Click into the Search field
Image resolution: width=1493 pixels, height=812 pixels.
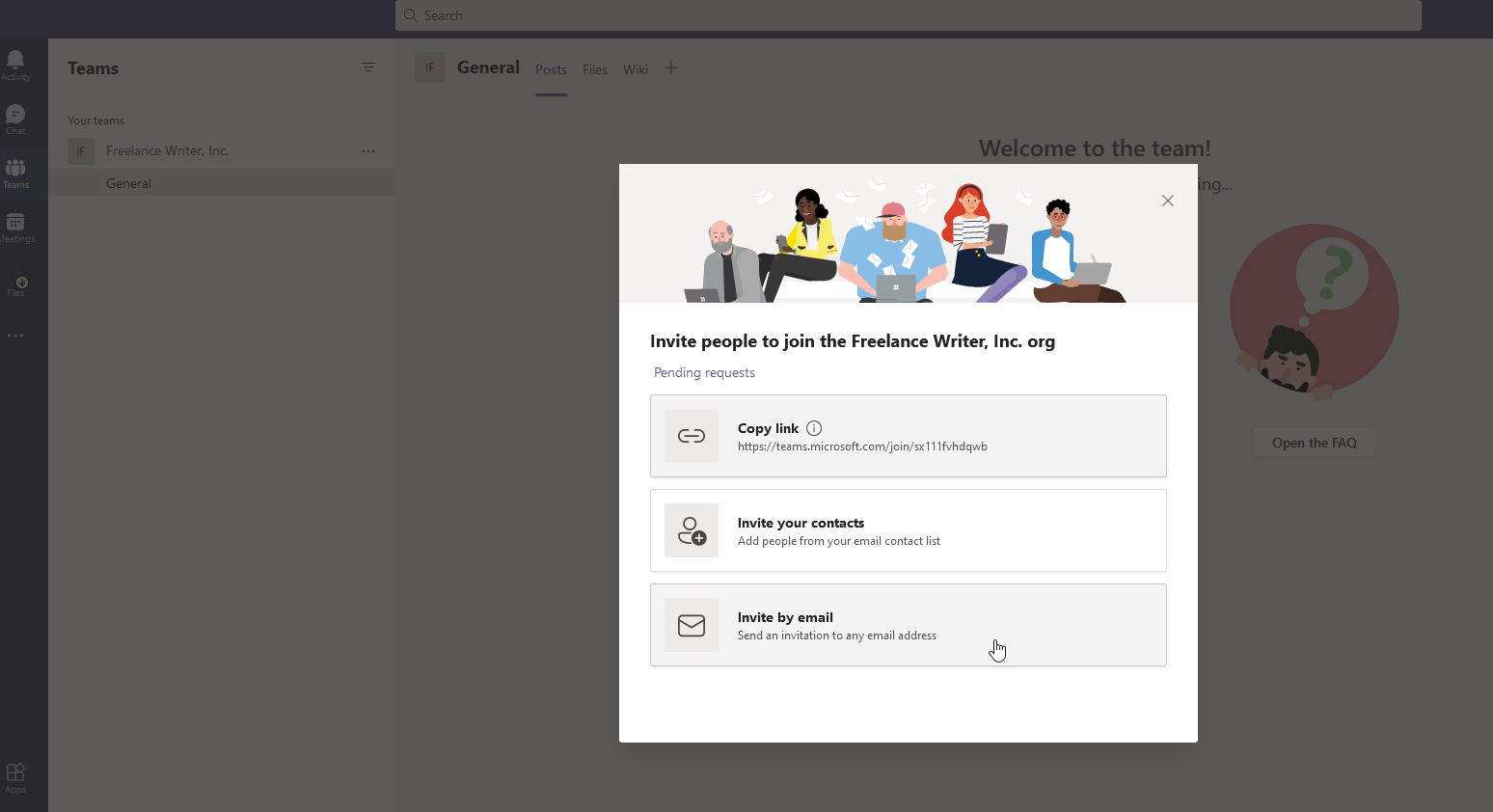(x=909, y=15)
